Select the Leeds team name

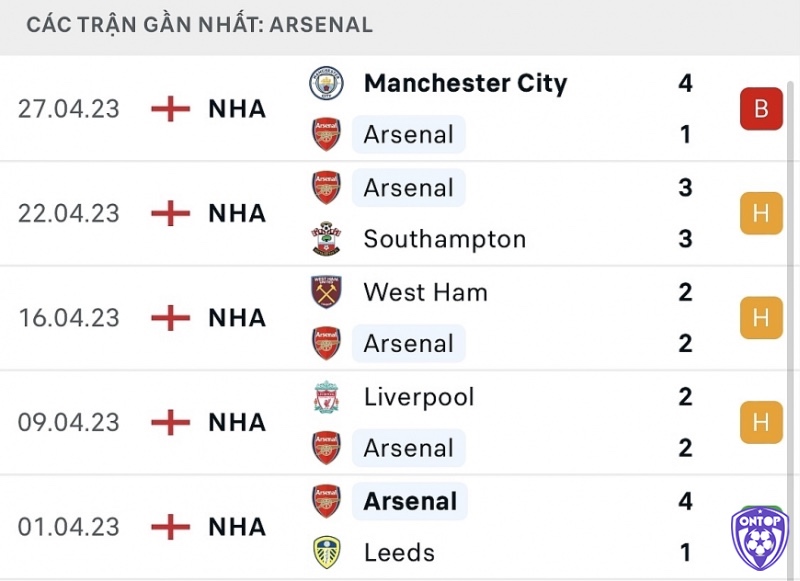(x=399, y=552)
